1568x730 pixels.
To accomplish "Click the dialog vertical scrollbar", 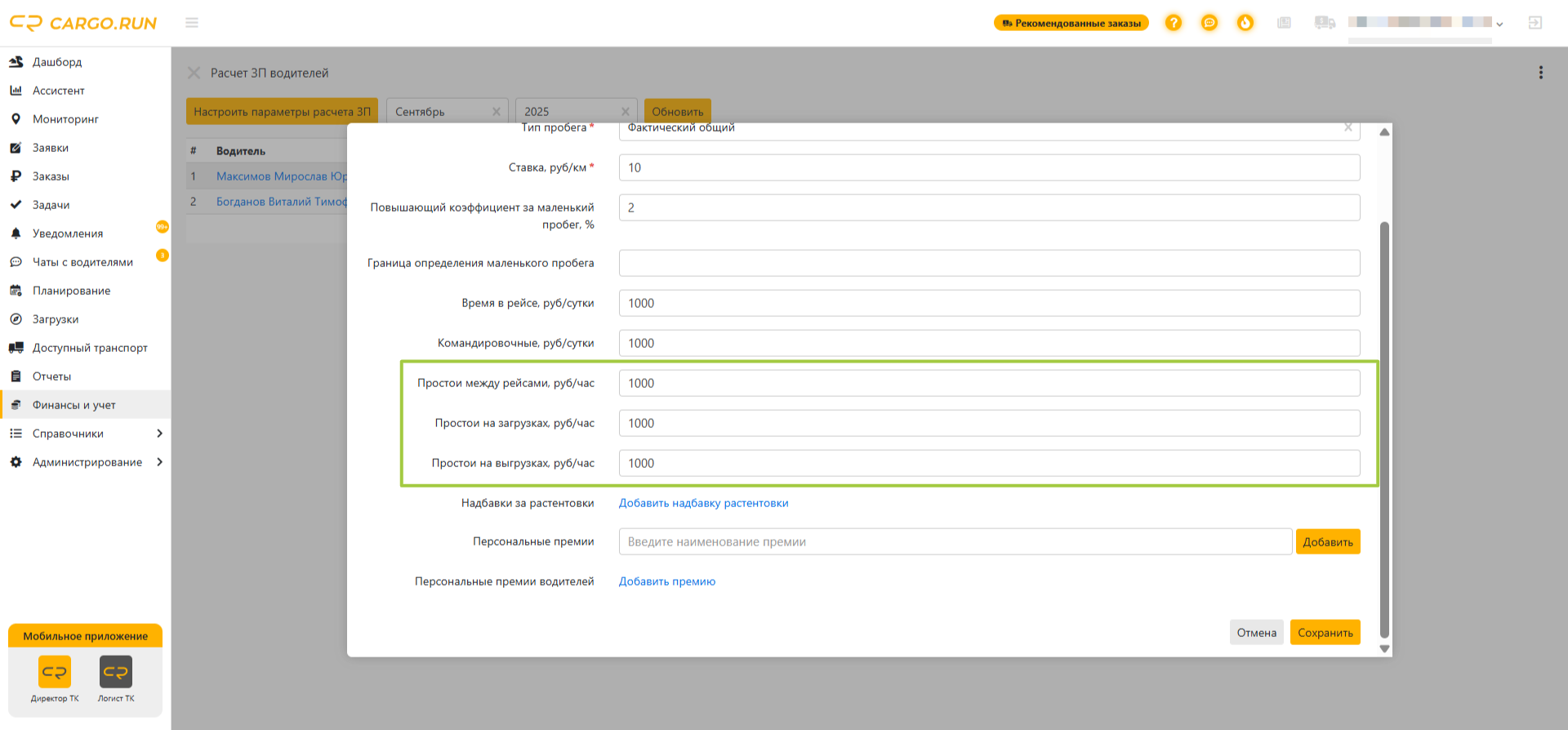I will click(1384, 429).
